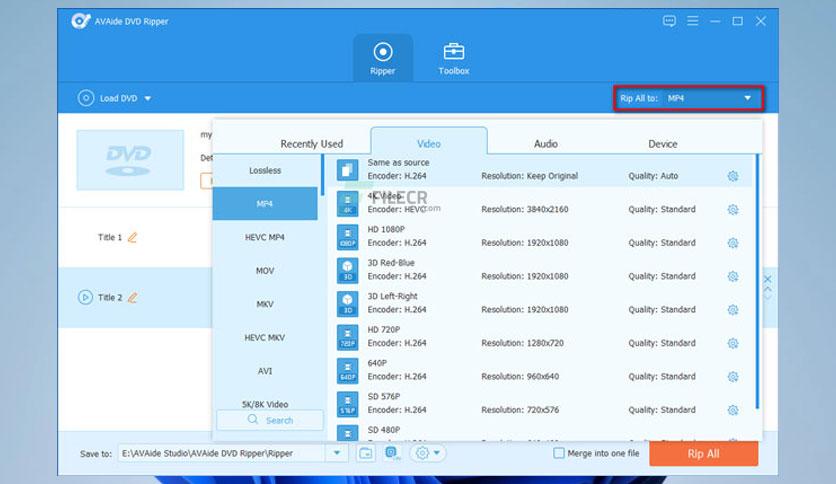Open the bottom settings gear dropdown

(428, 453)
